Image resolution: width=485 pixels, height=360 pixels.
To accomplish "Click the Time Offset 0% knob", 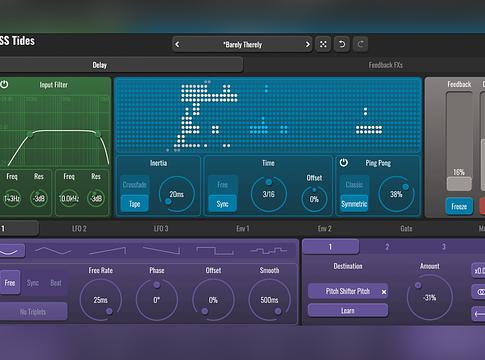I will (x=314, y=199).
